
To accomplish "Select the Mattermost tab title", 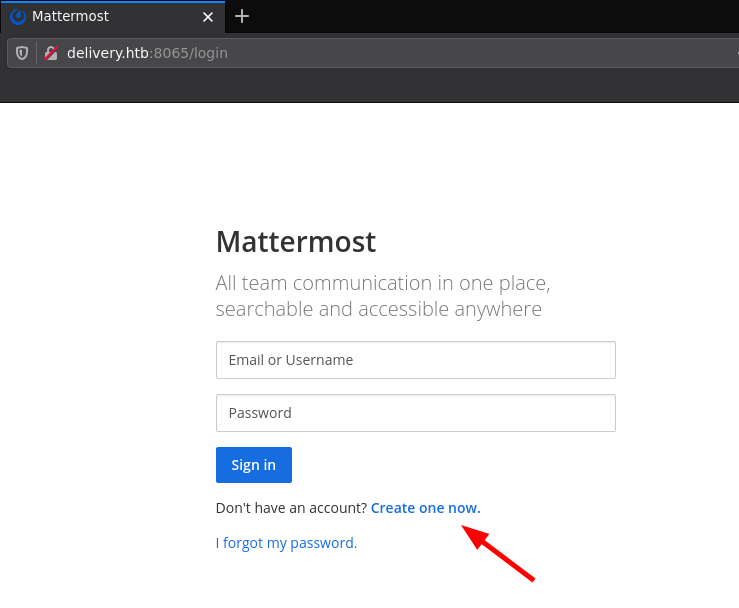I will 70,17.
